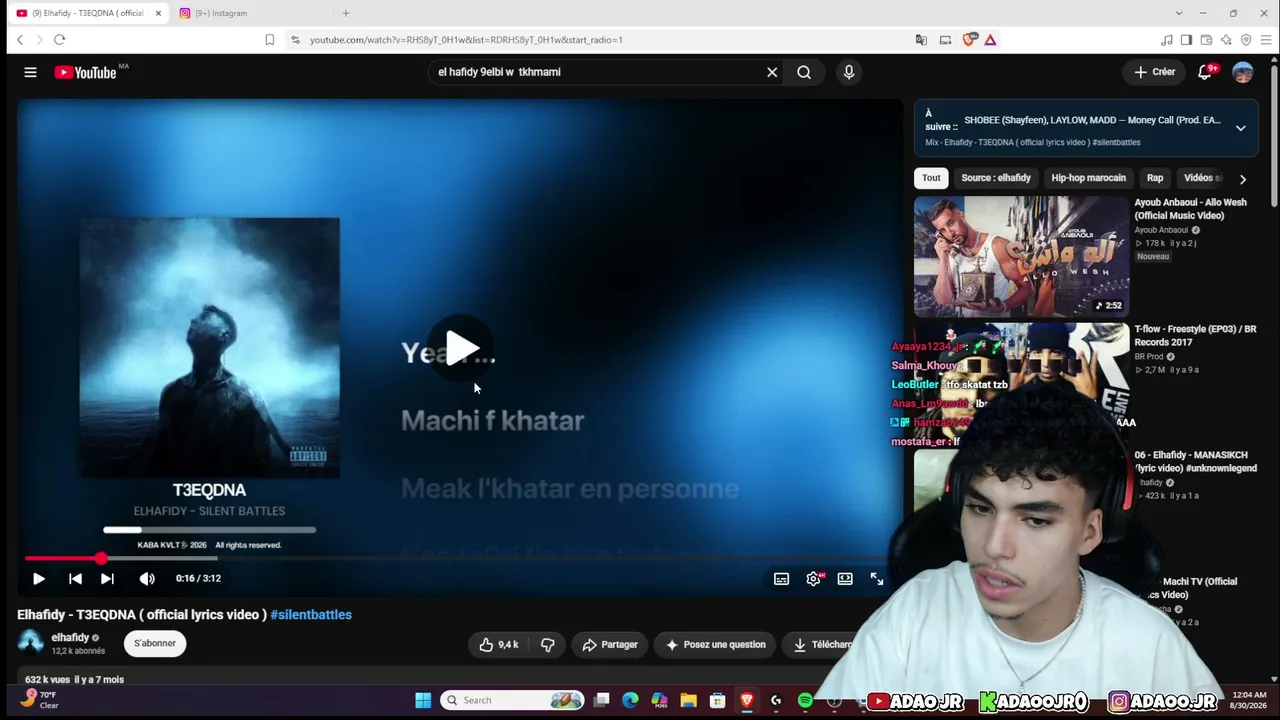
Task: Open the Brave Wallet icon
Action: pos(1206,40)
